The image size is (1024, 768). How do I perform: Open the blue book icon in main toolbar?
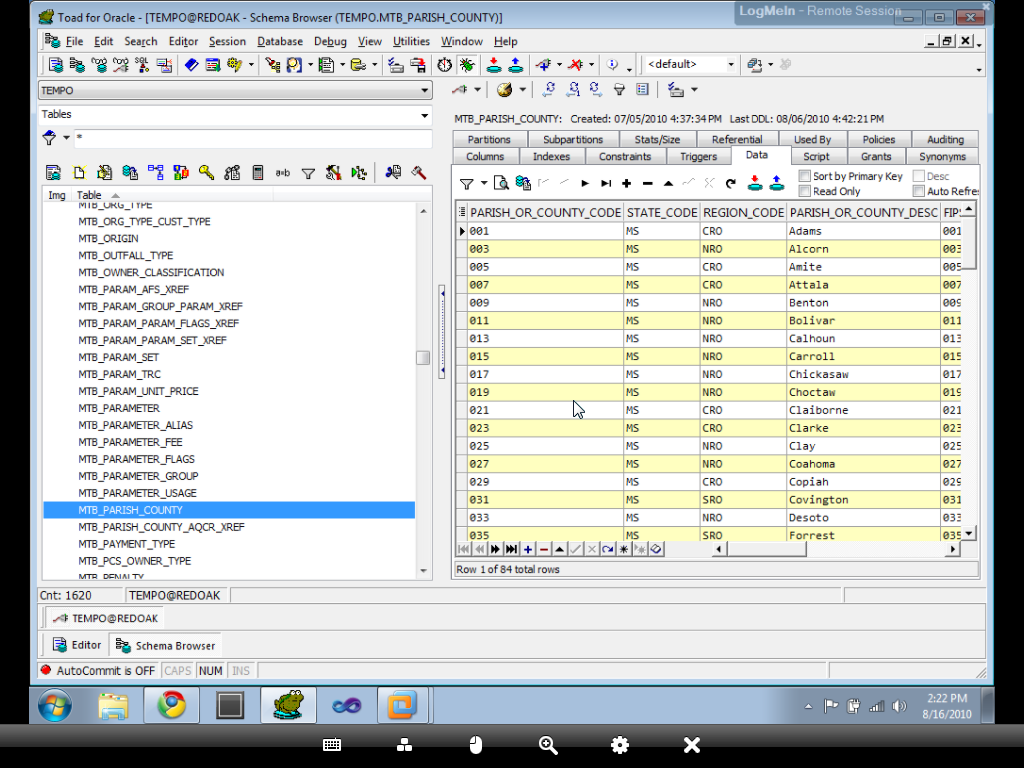click(x=191, y=65)
